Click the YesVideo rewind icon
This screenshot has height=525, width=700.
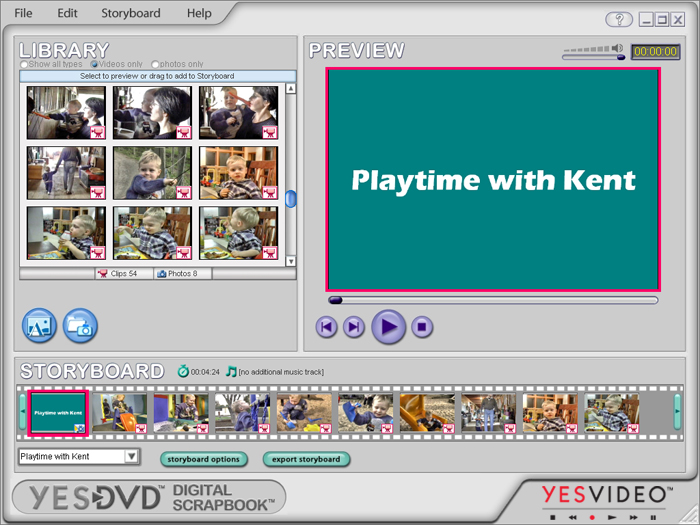(572, 517)
